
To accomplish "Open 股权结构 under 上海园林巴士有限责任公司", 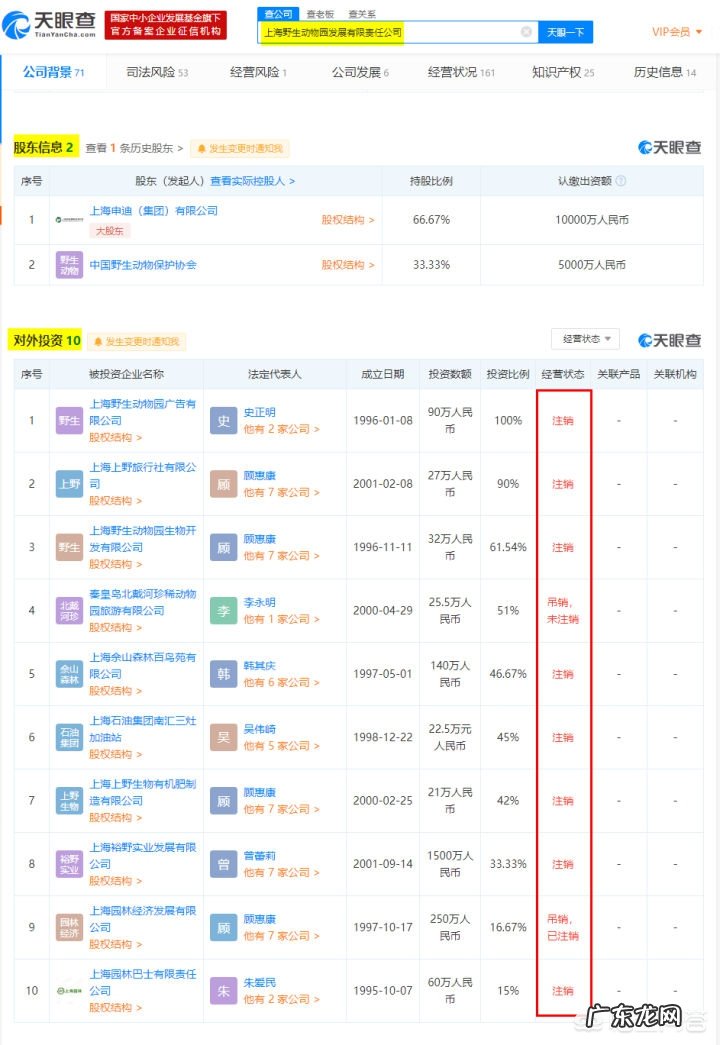I will 115,1008.
